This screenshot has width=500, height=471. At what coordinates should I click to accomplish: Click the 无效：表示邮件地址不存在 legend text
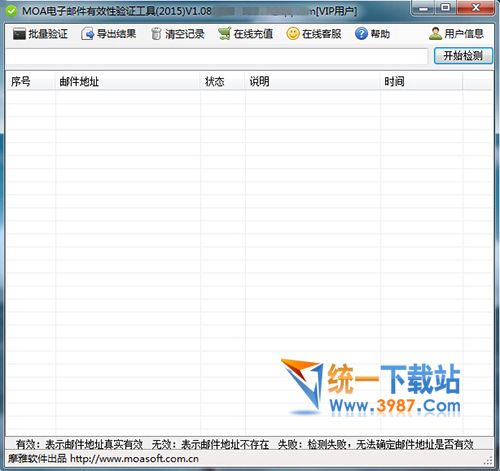pos(210,444)
